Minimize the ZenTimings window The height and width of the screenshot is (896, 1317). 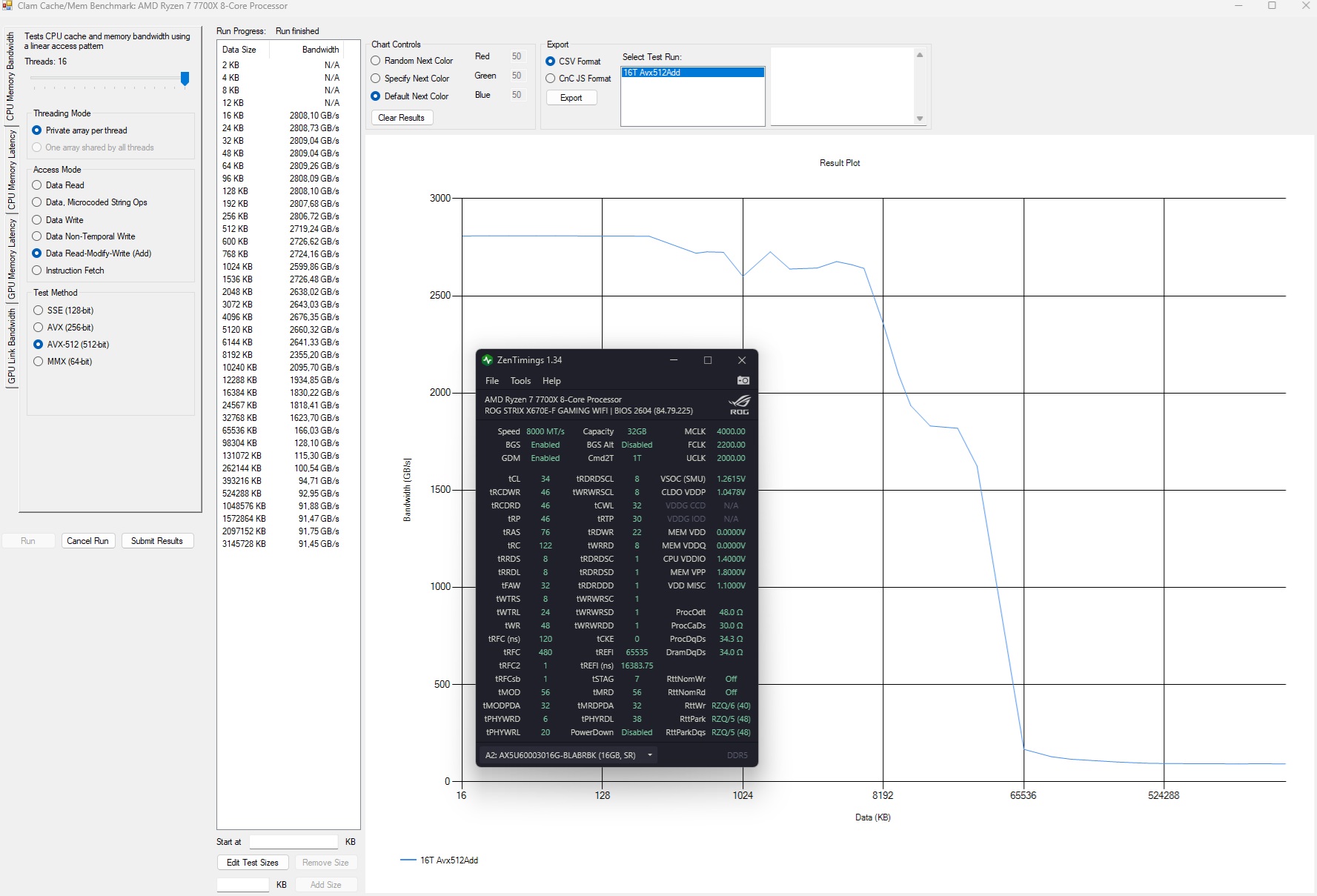point(674,360)
